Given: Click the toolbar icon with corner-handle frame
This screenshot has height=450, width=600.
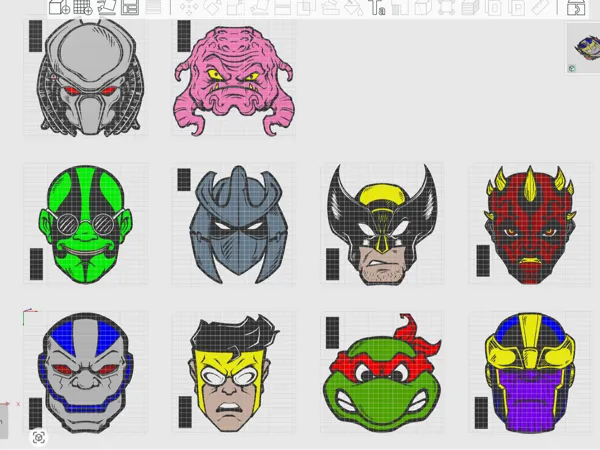Looking at the screenshot, I should (x=447, y=7).
